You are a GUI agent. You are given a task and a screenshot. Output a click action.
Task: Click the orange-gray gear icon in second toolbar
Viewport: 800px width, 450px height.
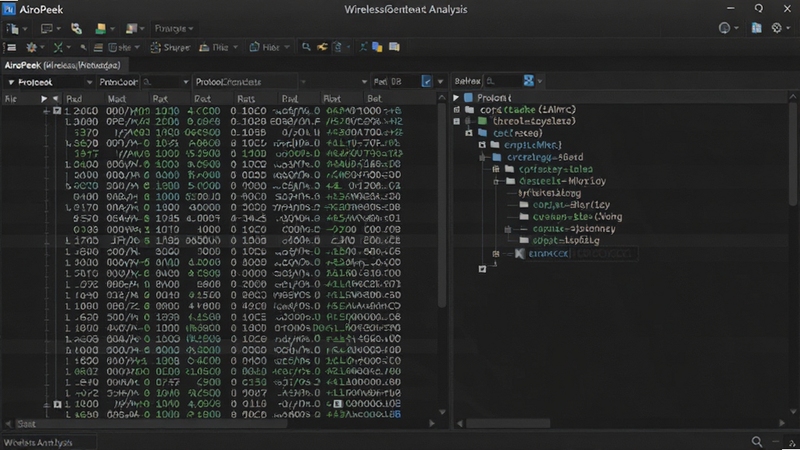(31, 47)
